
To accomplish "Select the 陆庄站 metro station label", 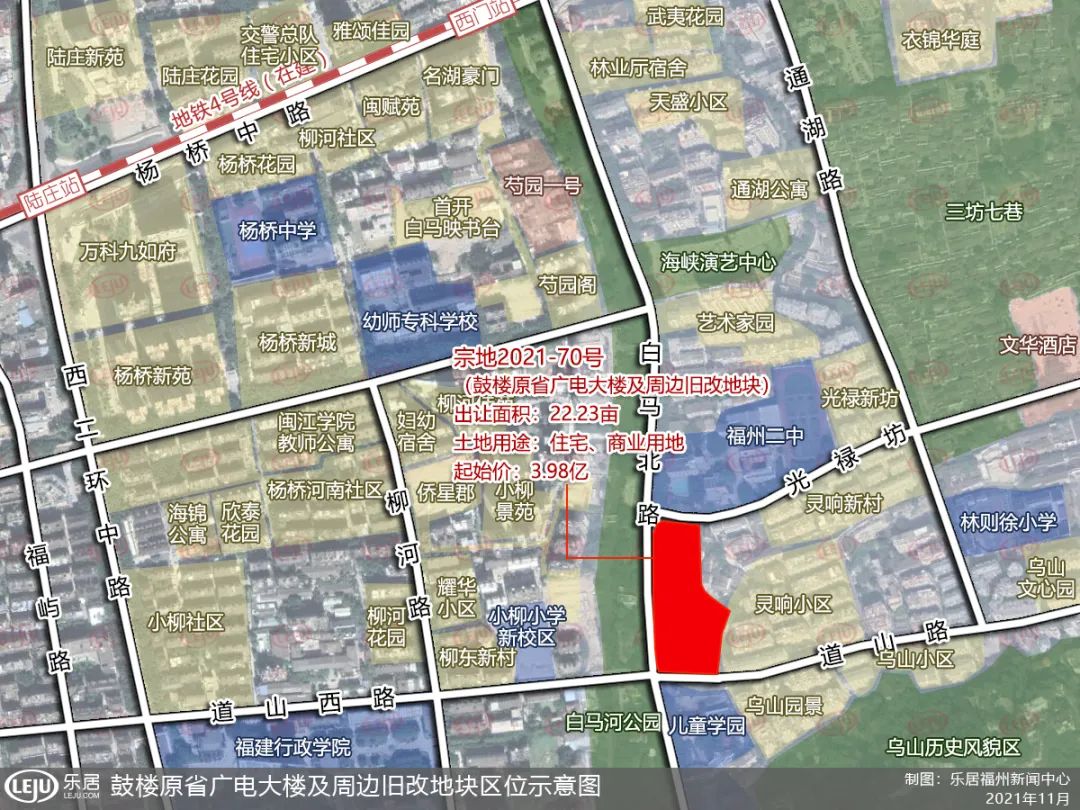I will pos(51,193).
